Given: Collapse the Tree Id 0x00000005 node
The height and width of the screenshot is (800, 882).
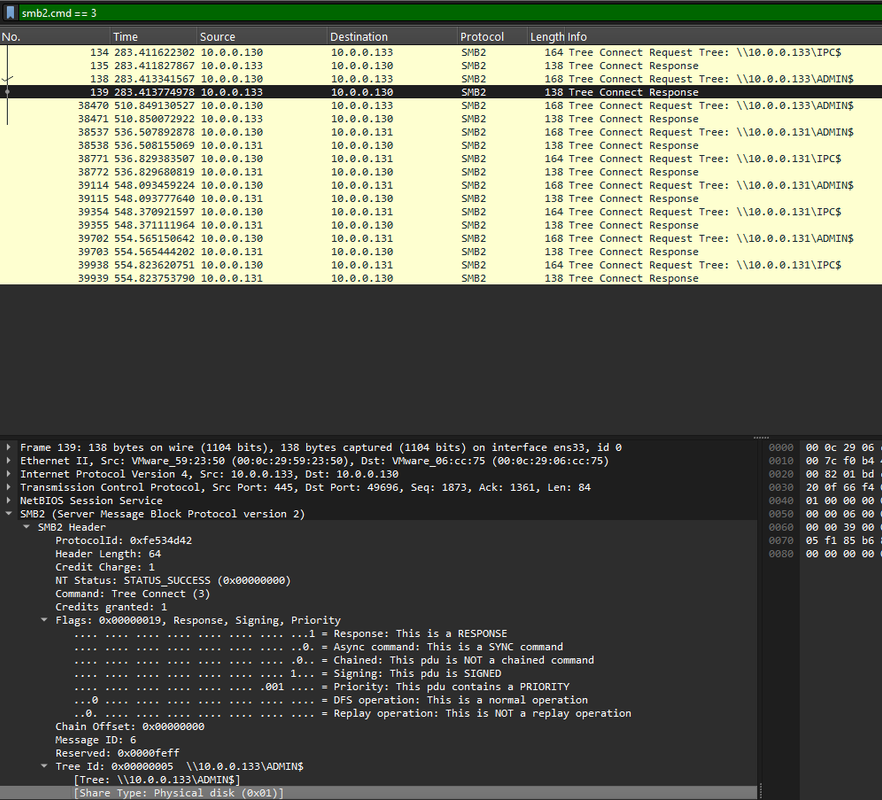Looking at the screenshot, I should [44, 767].
